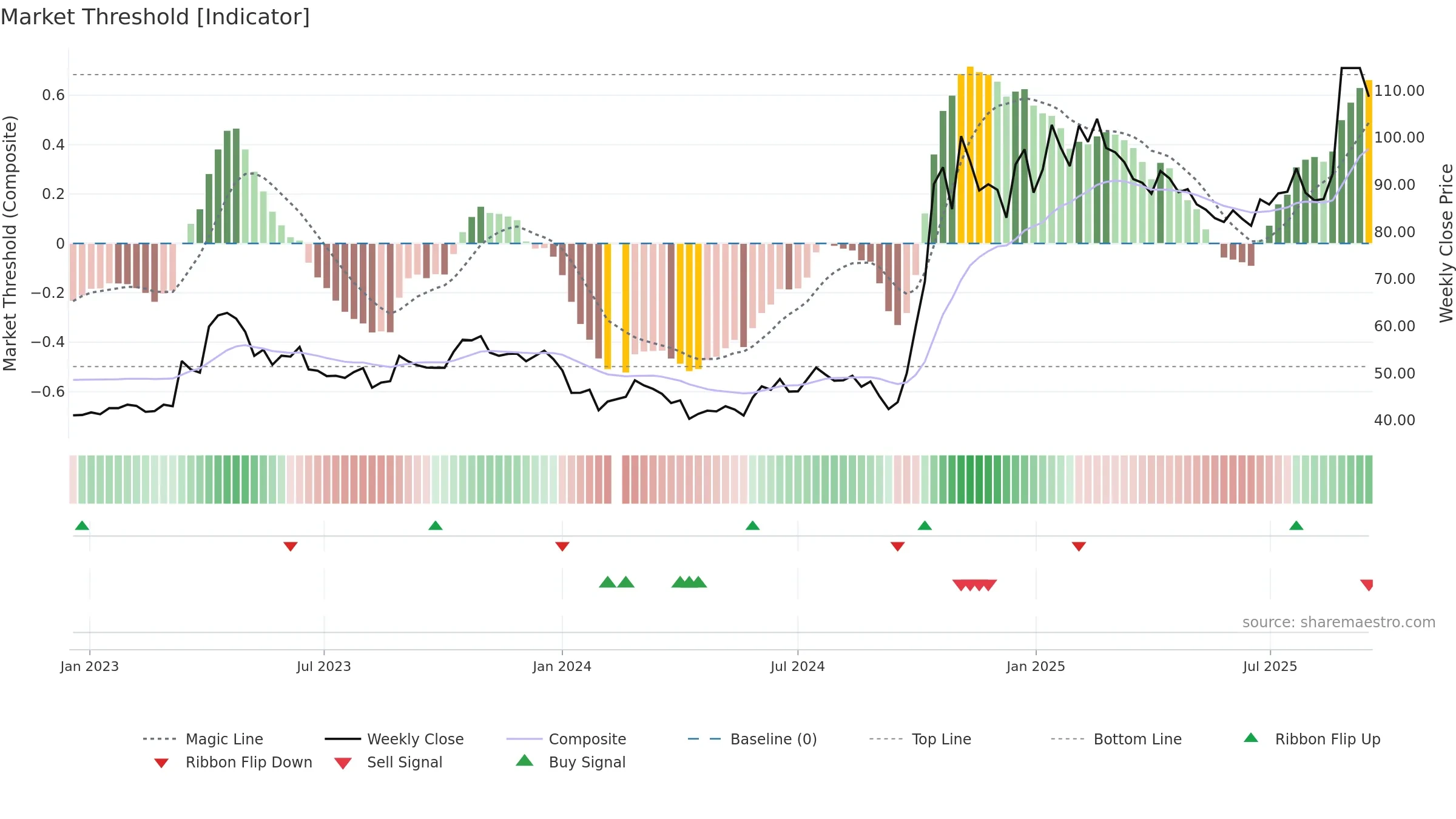Click the 110.00 price axis label

click(1399, 91)
